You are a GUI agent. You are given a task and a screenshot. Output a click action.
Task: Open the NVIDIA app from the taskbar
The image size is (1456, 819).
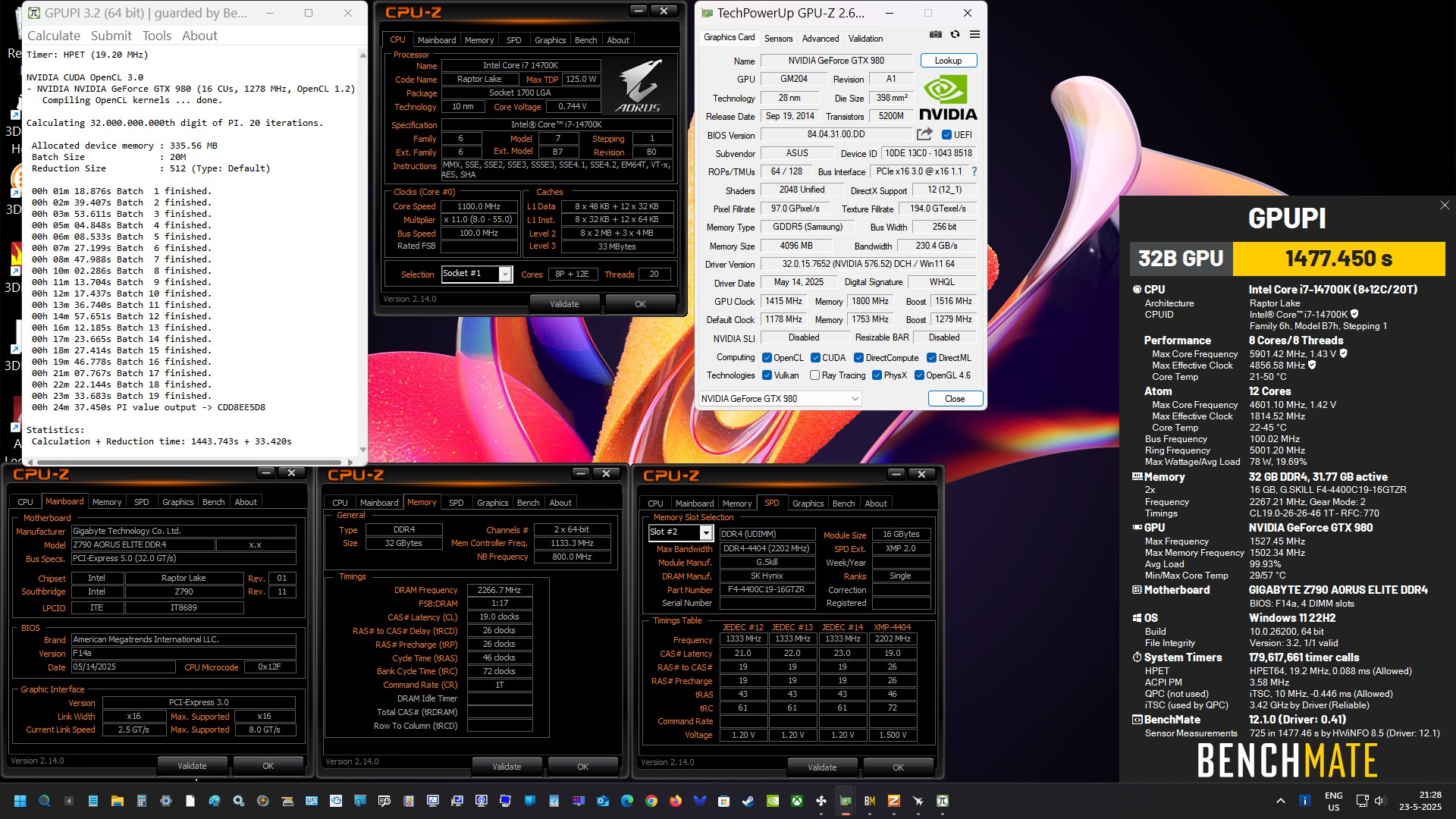pos(773,801)
